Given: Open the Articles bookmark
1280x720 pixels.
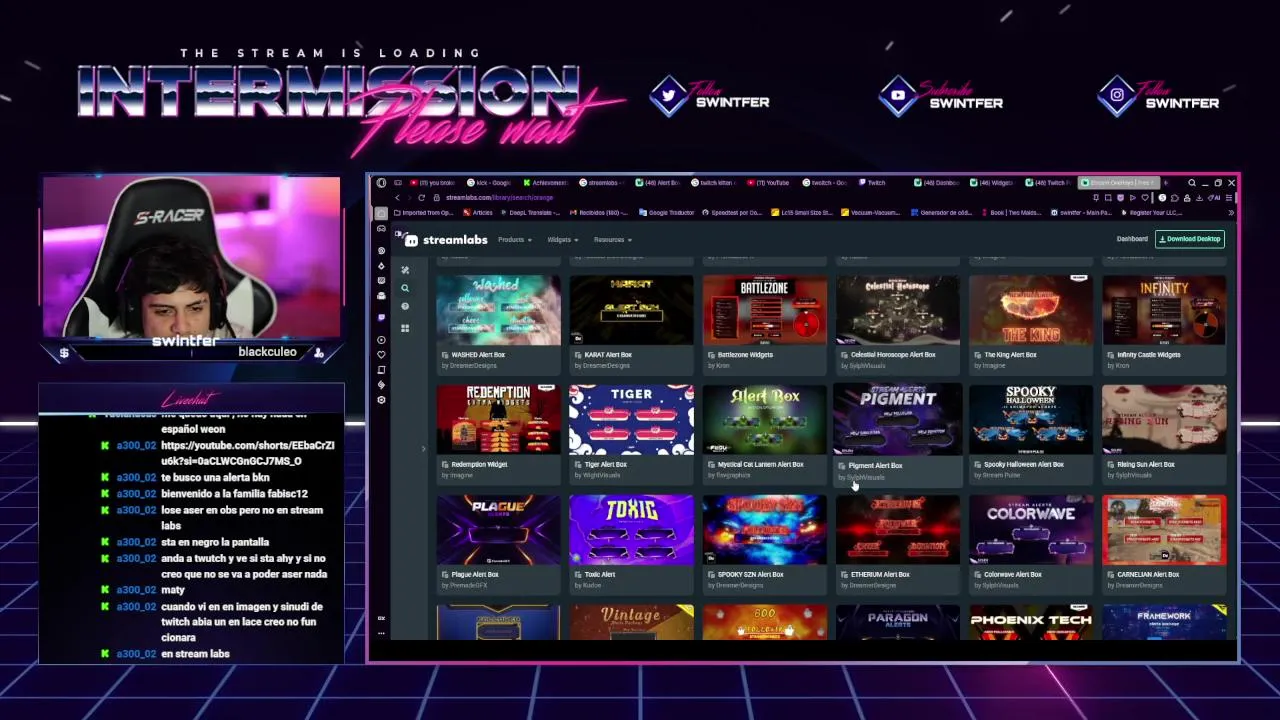Looking at the screenshot, I should (x=478, y=212).
